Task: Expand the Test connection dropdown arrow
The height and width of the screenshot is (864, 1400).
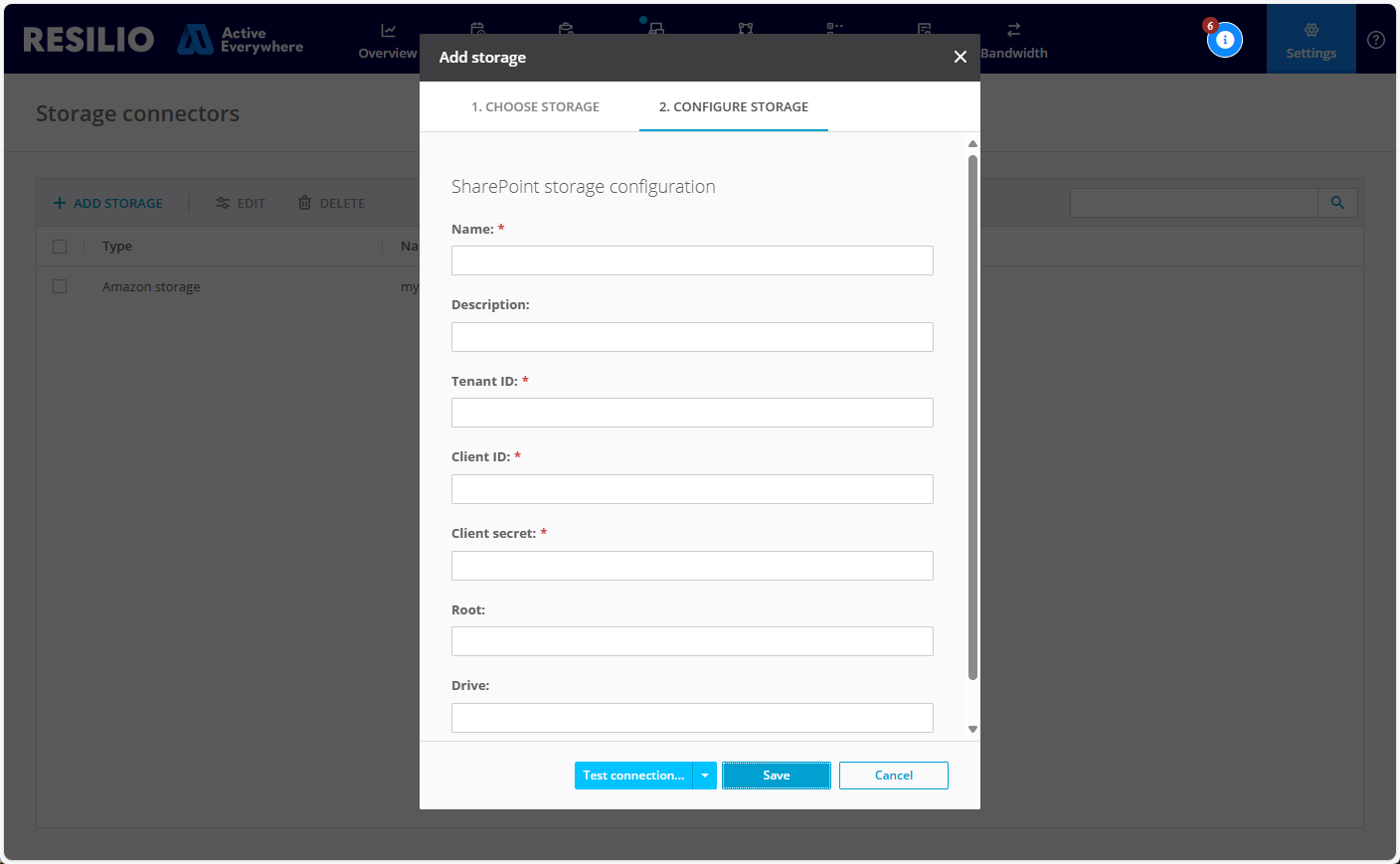Action: click(705, 775)
